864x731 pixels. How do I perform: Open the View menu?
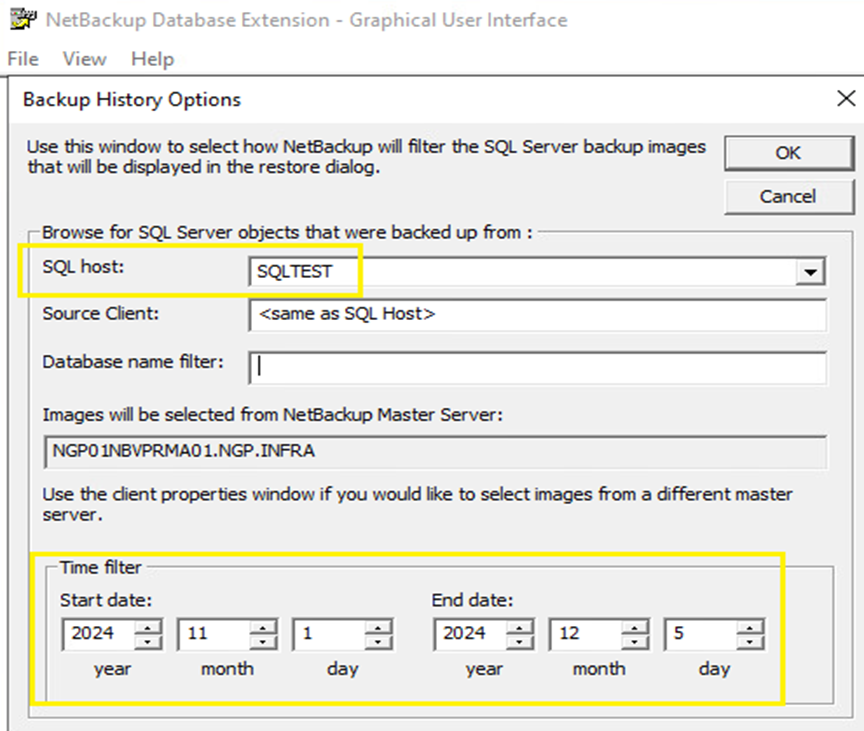click(x=84, y=59)
